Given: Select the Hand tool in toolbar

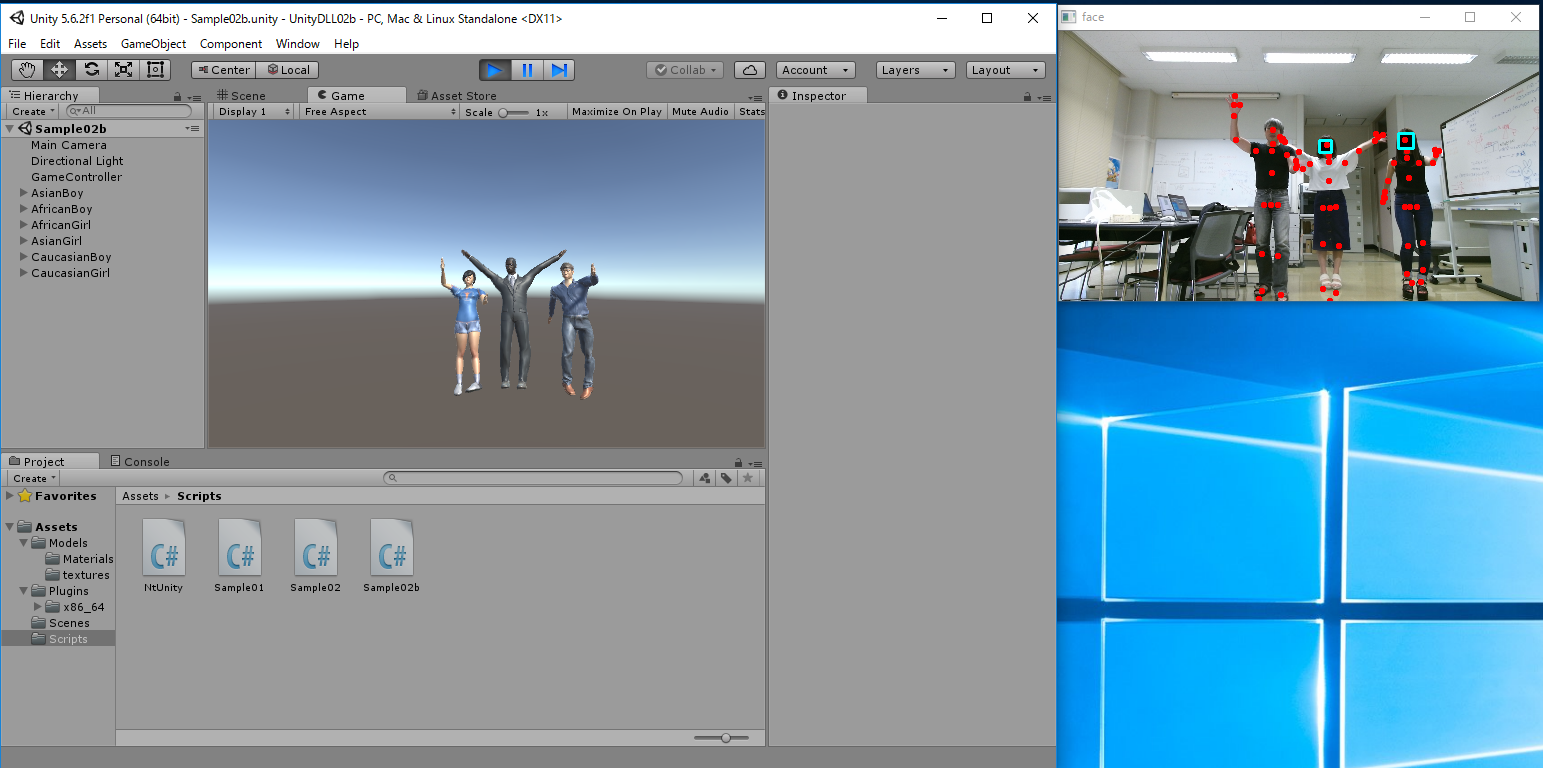Looking at the screenshot, I should pos(28,70).
